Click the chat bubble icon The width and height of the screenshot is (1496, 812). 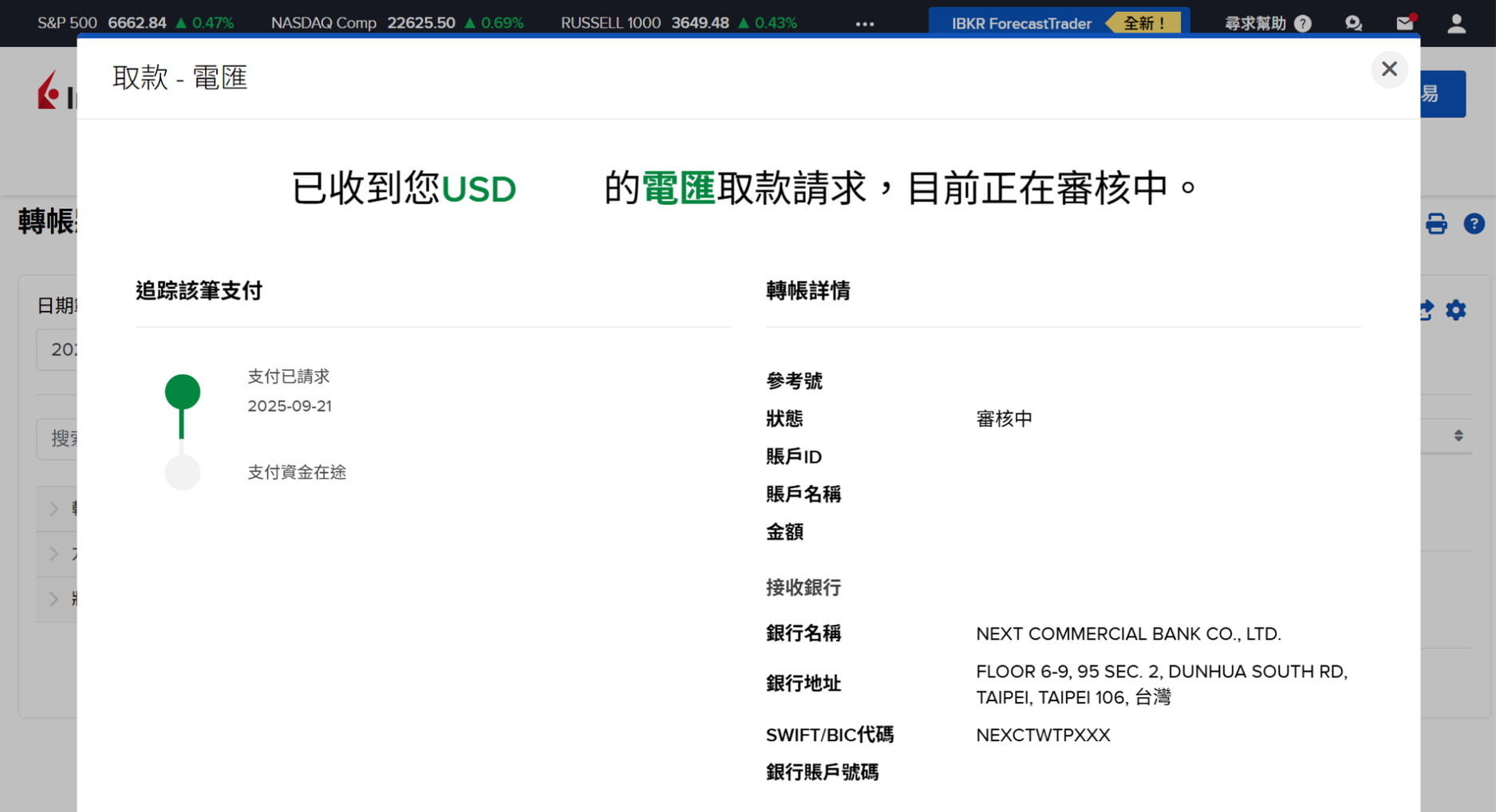tap(1353, 23)
